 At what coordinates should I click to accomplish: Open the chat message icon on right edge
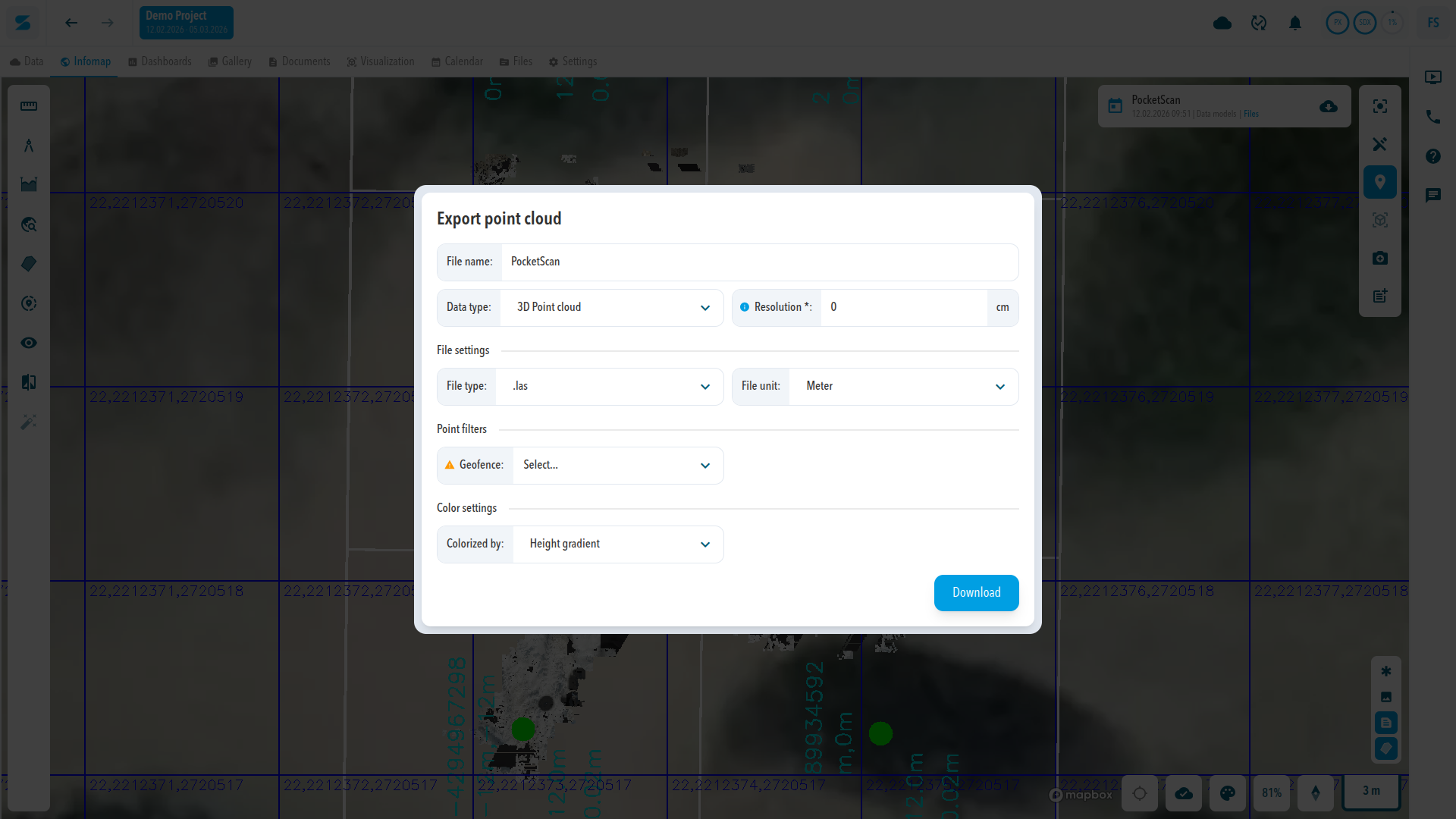(x=1433, y=196)
